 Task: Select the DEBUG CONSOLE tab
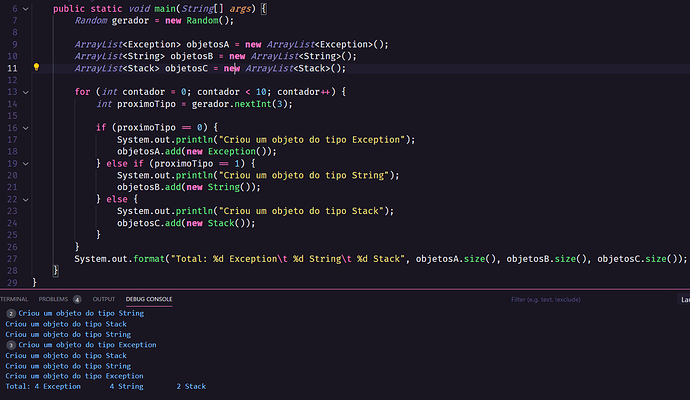[x=149, y=299]
